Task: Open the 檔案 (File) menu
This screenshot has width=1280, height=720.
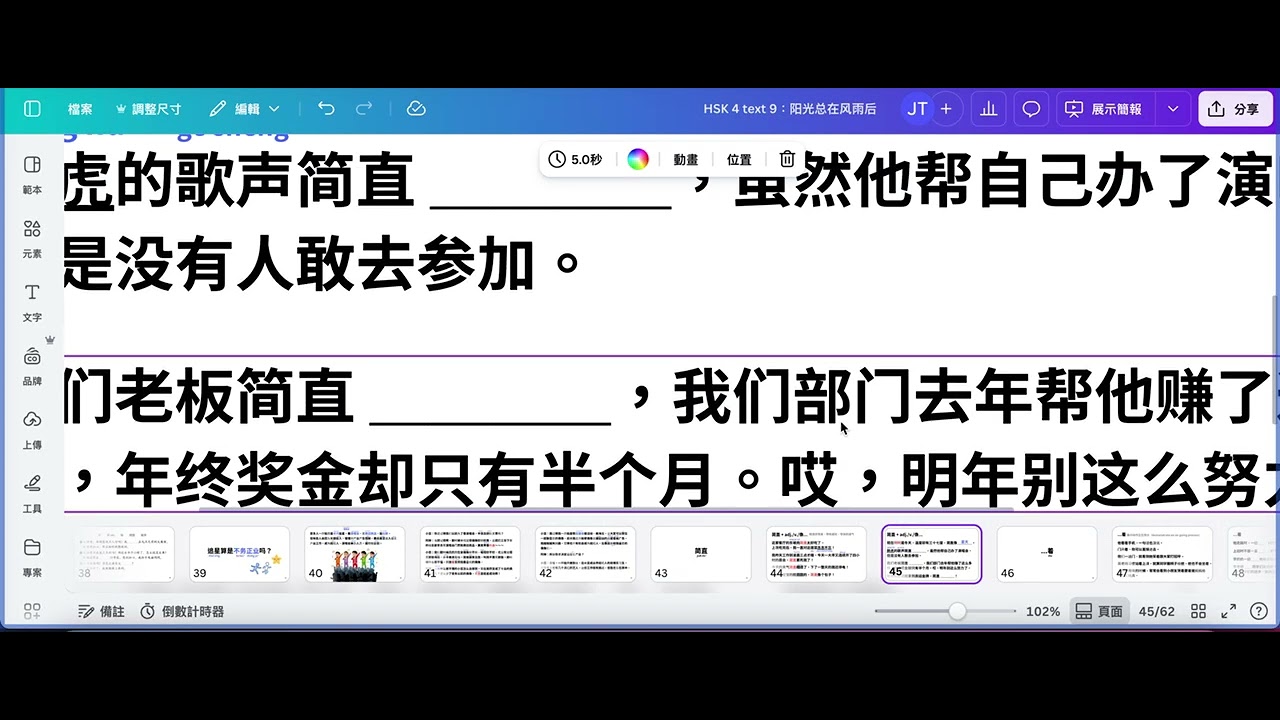Action: [80, 109]
